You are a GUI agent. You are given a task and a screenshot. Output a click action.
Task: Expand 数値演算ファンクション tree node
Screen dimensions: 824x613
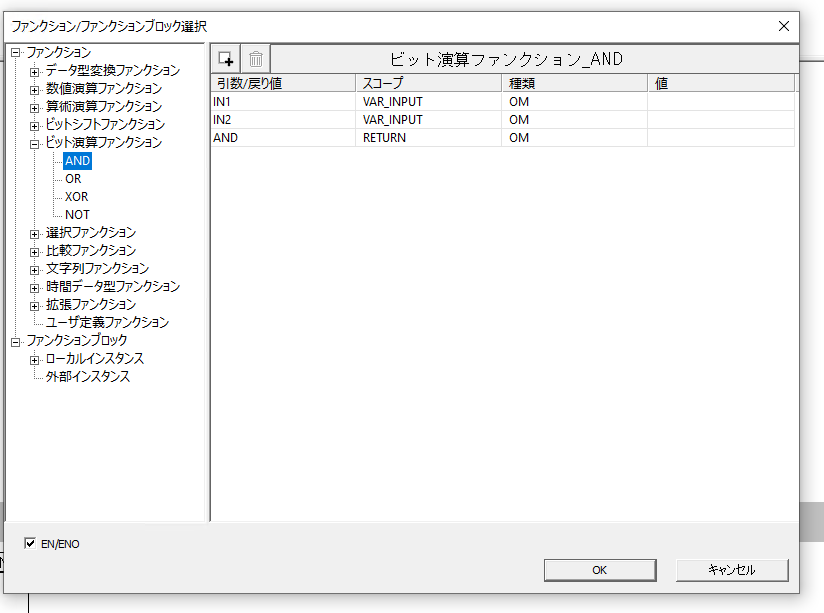pos(35,89)
